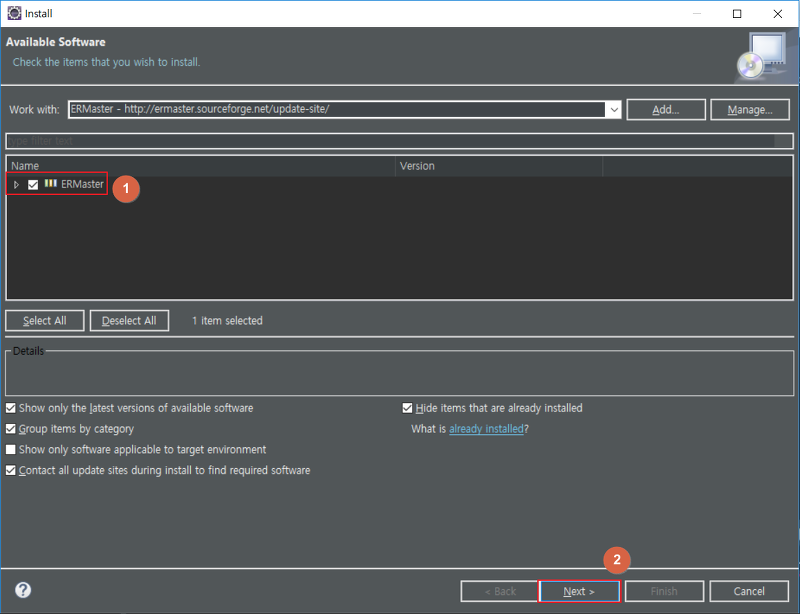Screen dimensions: 800x614
Task: Open the already installed link
Action: coord(486,429)
